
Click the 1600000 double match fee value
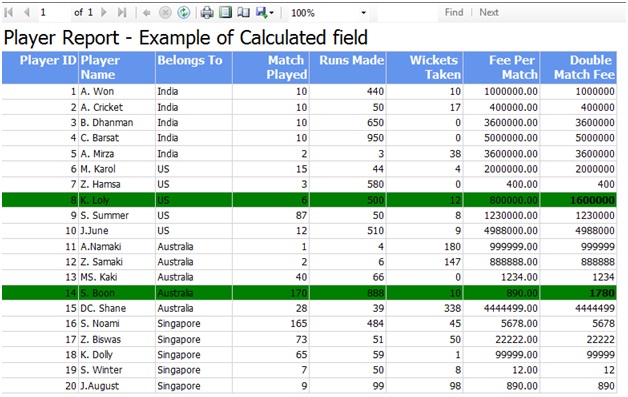[592, 200]
